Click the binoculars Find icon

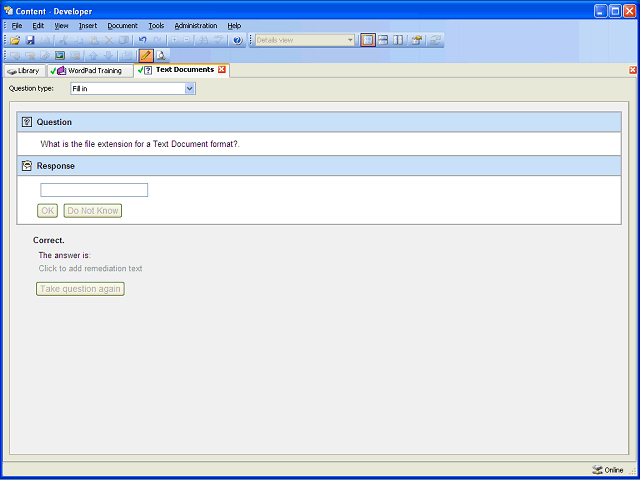point(204,40)
